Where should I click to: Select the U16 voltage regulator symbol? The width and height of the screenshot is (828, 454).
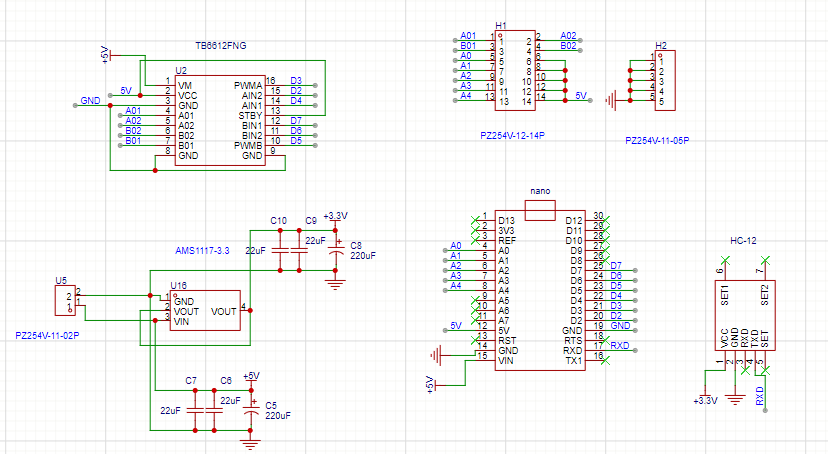pos(204,312)
